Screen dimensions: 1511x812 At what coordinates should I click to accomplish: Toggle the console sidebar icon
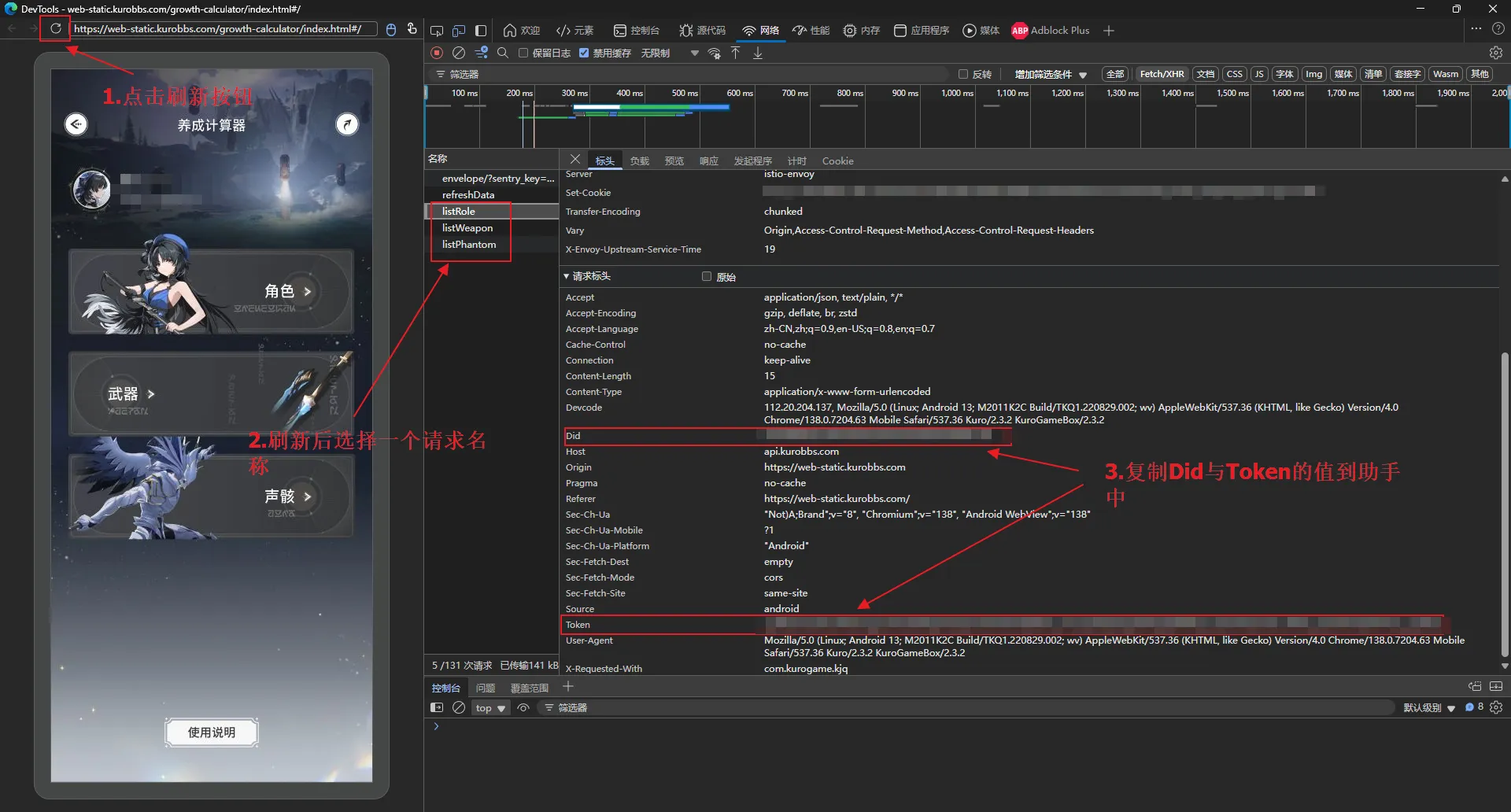(x=437, y=707)
